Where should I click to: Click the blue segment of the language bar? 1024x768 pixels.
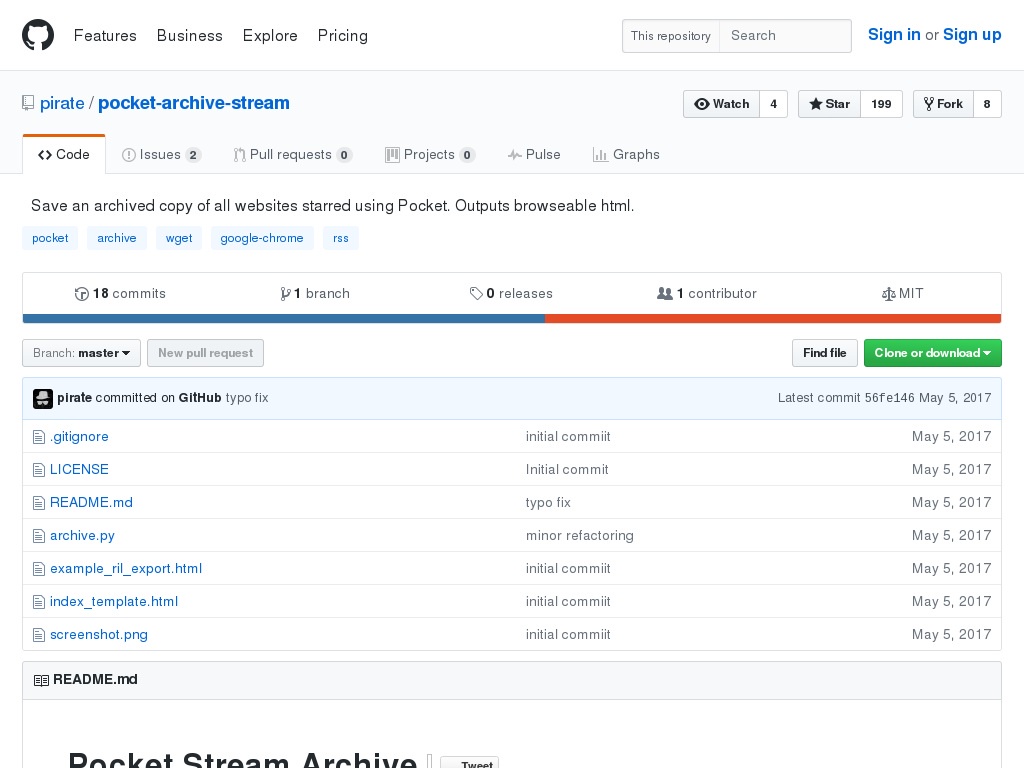284,319
